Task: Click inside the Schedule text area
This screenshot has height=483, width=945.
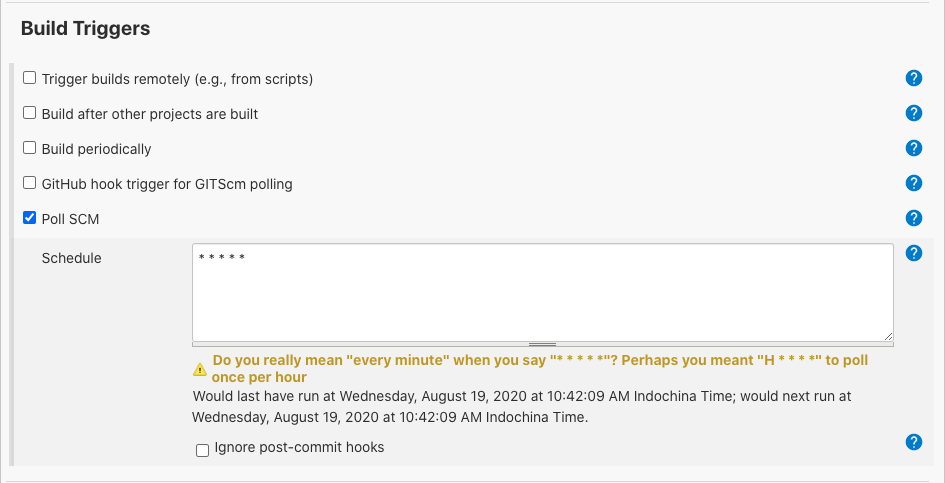Action: (542, 292)
